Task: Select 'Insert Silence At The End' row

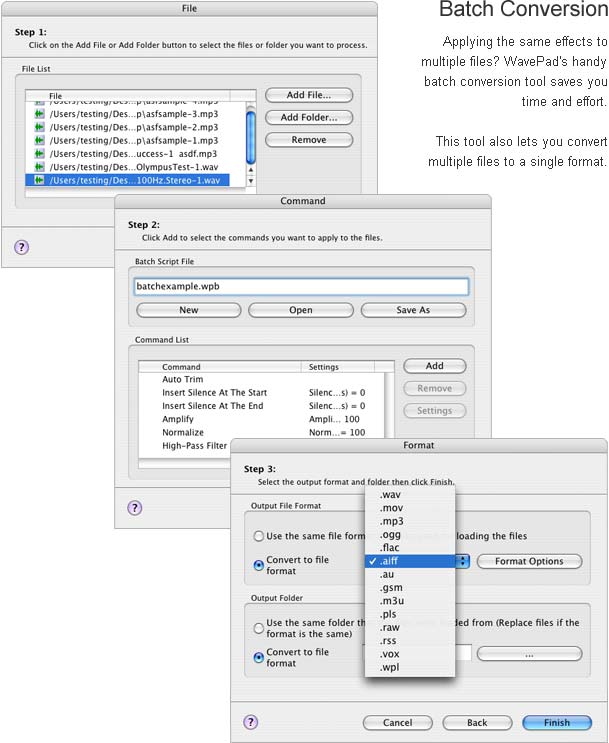Action: [262, 406]
